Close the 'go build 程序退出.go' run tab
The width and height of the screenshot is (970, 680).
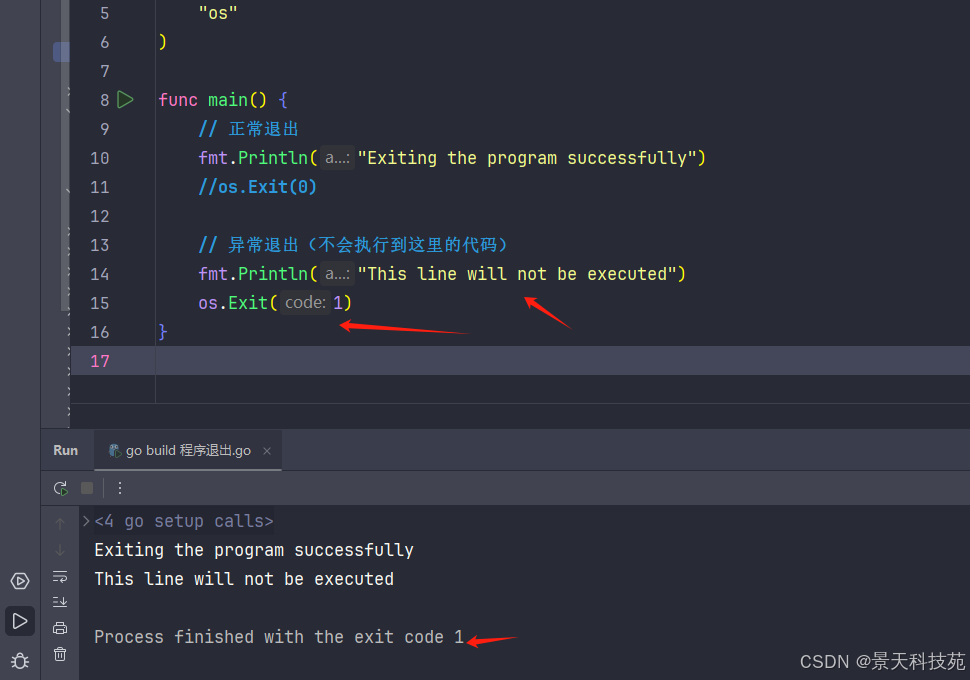click(x=267, y=451)
